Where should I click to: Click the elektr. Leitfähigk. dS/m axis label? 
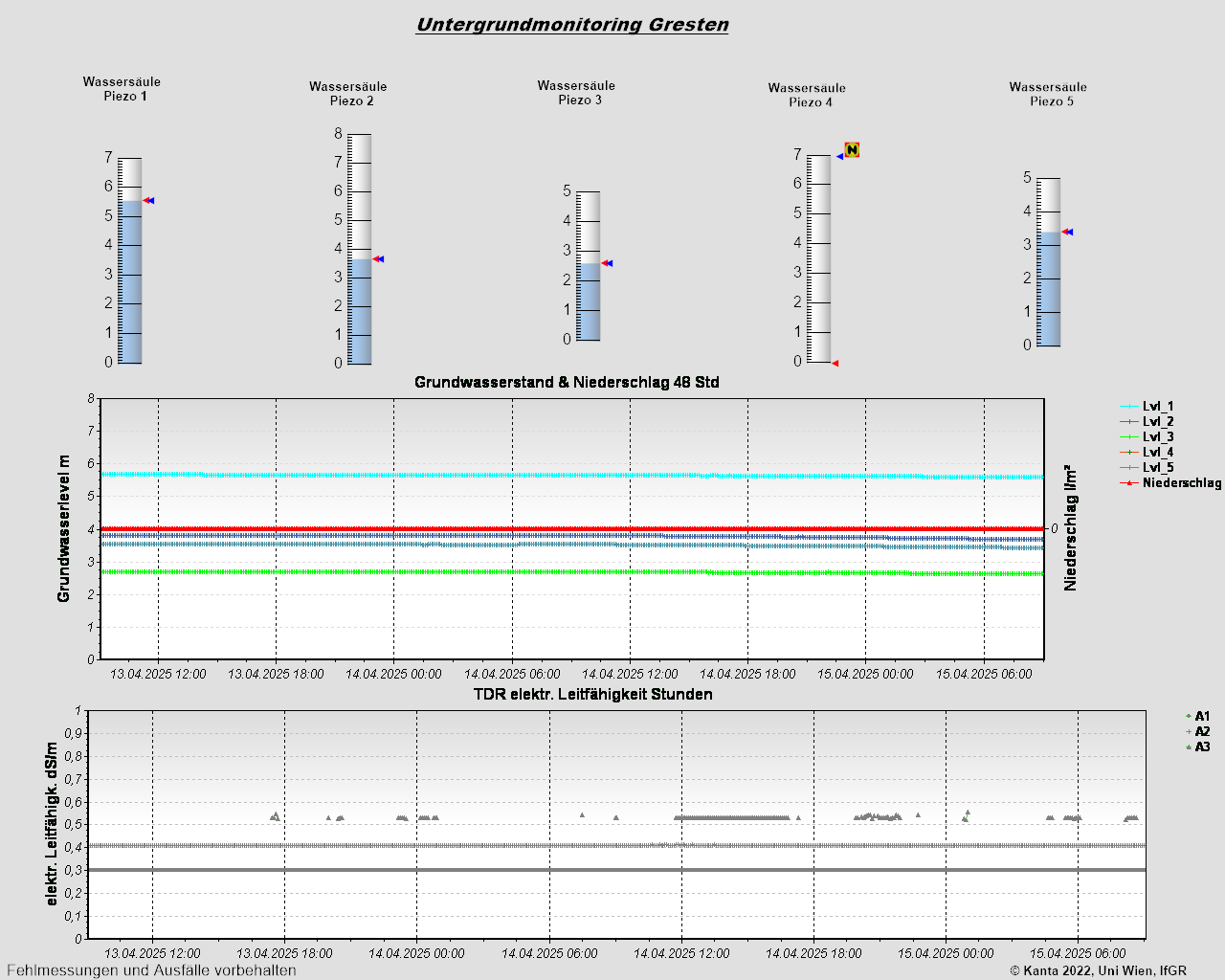(53, 824)
